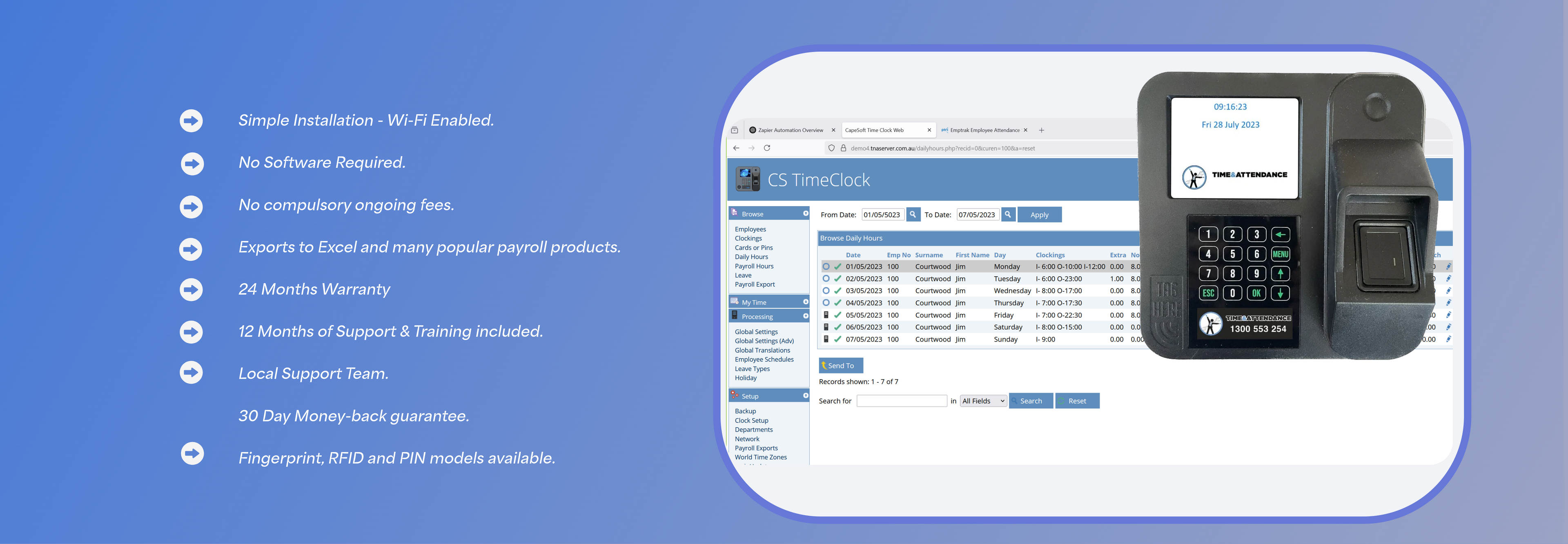Open Employee Schedules link
Screen dimensions: 1568x544
(764, 360)
